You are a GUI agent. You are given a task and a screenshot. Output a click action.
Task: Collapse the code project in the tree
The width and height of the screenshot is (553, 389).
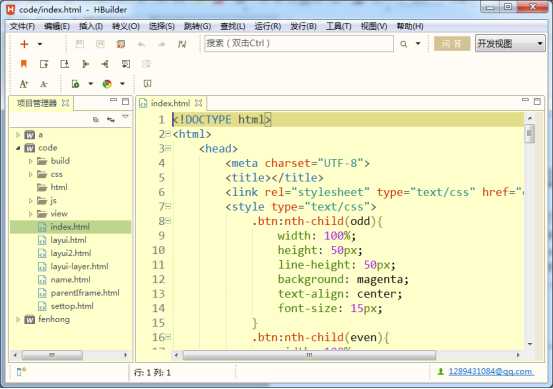pos(18,148)
